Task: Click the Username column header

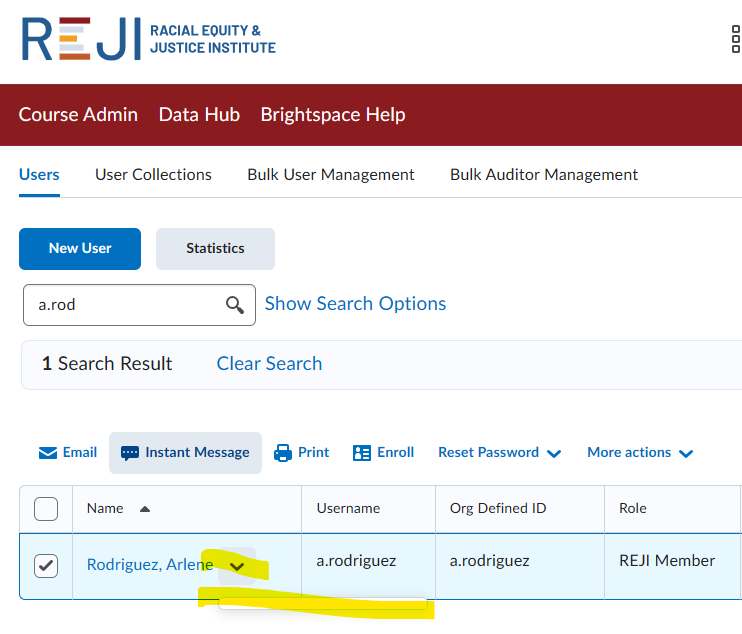Action: coord(348,509)
